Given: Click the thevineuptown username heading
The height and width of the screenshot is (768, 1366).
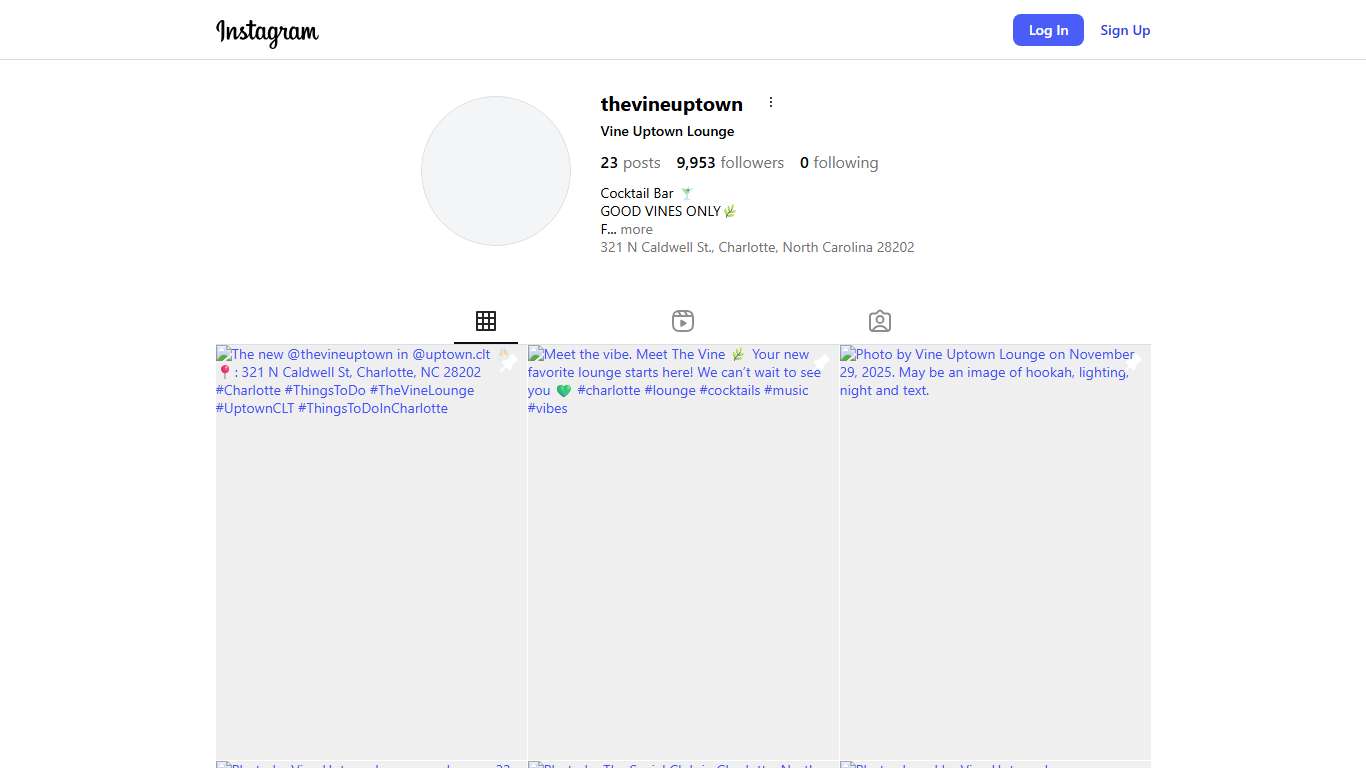Looking at the screenshot, I should click(671, 104).
